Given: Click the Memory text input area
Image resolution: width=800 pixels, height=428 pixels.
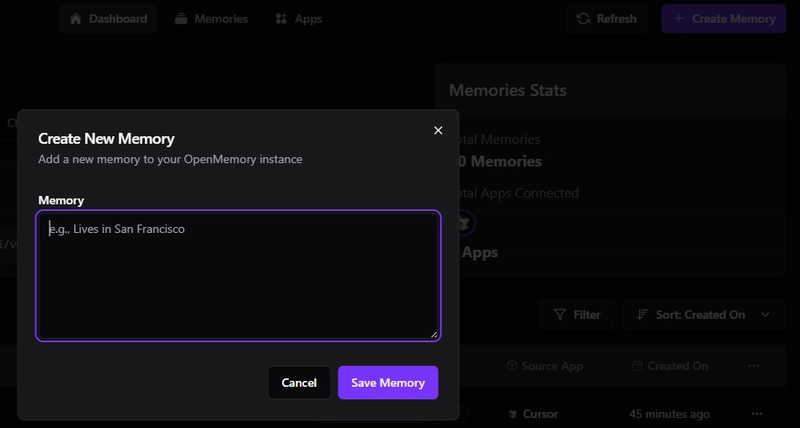Looking at the screenshot, I should 238,275.
